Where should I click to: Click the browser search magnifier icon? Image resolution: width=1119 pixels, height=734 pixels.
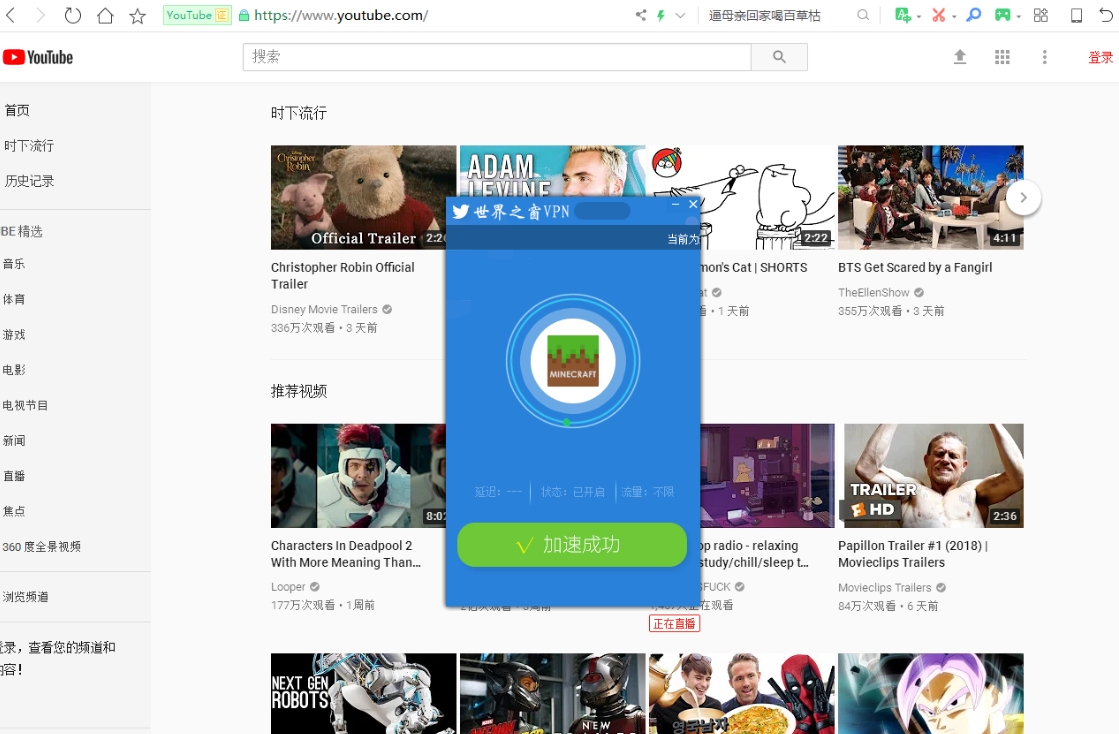(863, 15)
